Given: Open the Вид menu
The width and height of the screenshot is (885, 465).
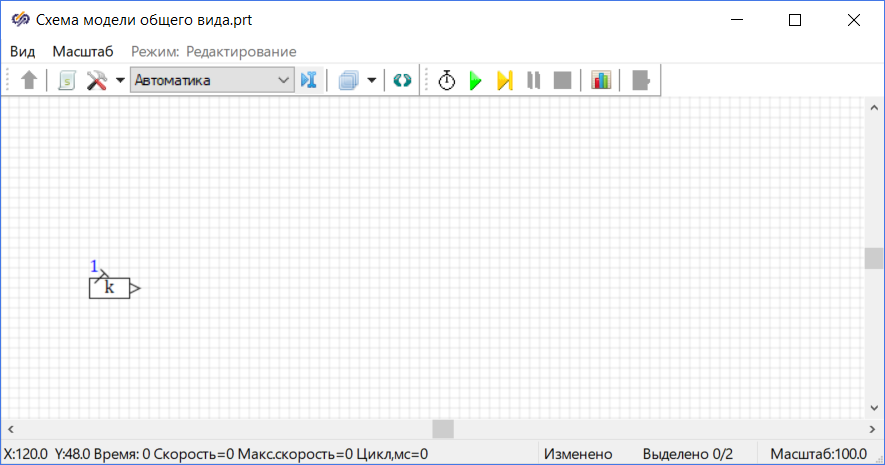Looking at the screenshot, I should pyautogui.click(x=22, y=51).
